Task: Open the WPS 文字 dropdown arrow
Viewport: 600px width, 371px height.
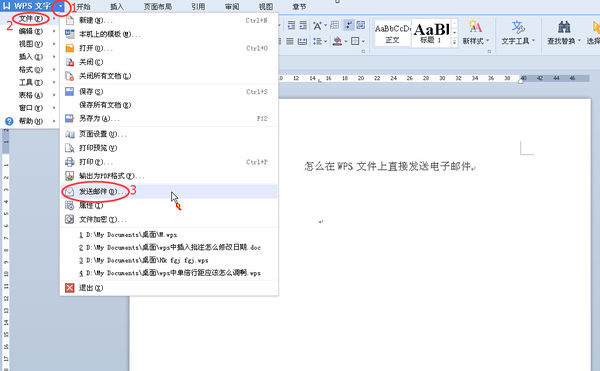Action: click(x=60, y=6)
